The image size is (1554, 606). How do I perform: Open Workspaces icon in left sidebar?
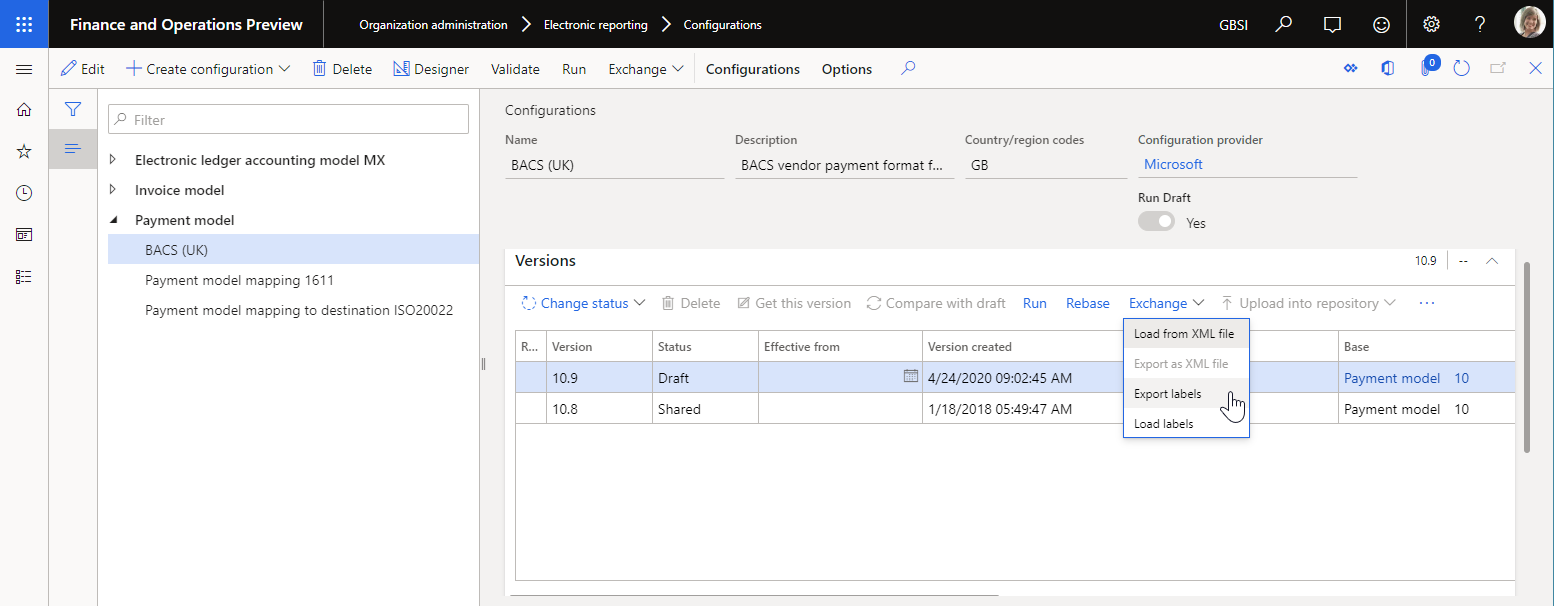24,235
